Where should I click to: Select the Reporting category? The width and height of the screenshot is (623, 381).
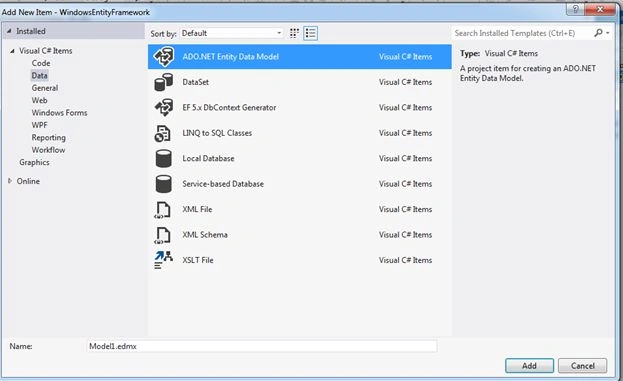click(48, 137)
